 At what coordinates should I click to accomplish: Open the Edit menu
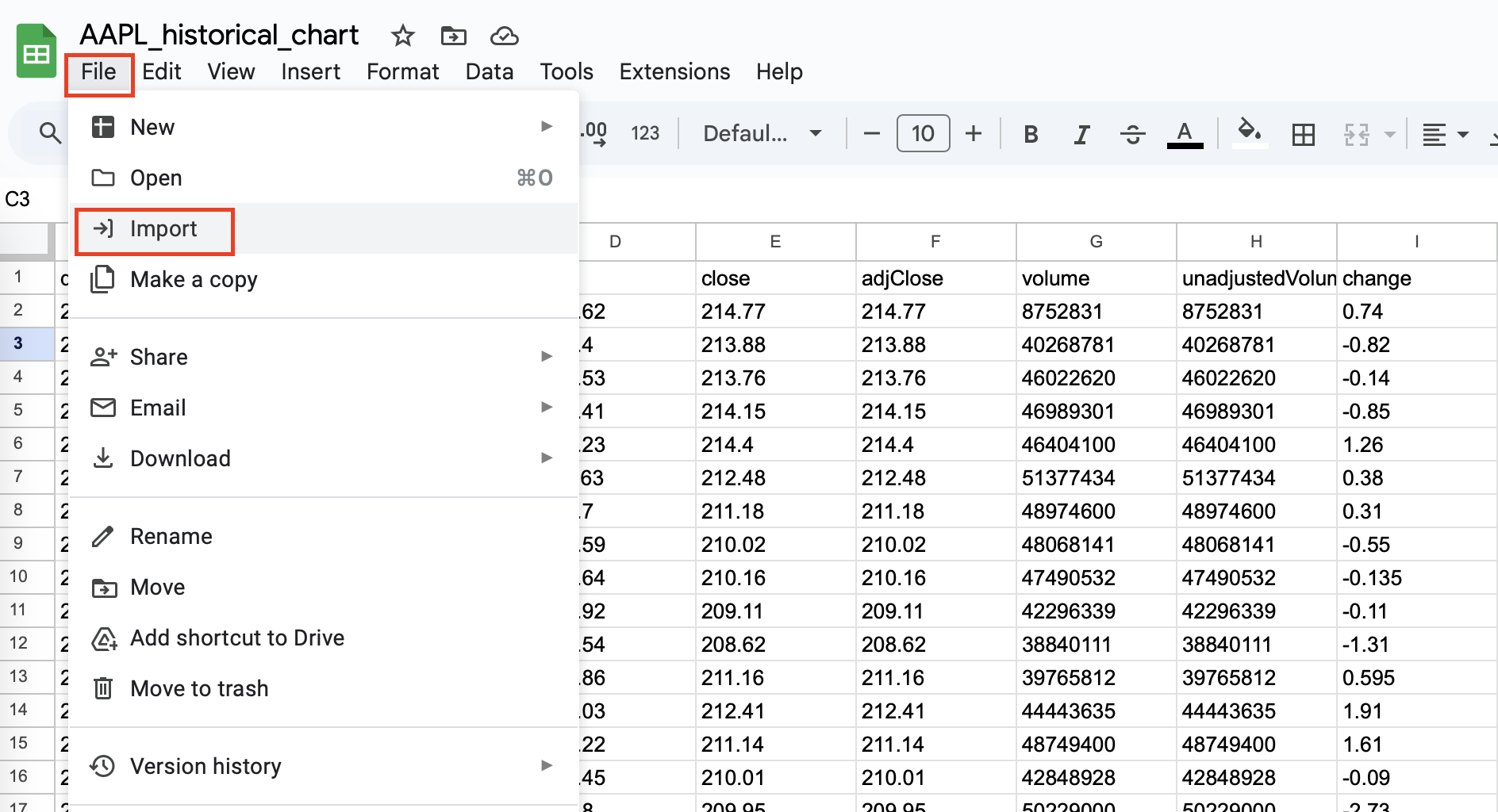[x=162, y=72]
